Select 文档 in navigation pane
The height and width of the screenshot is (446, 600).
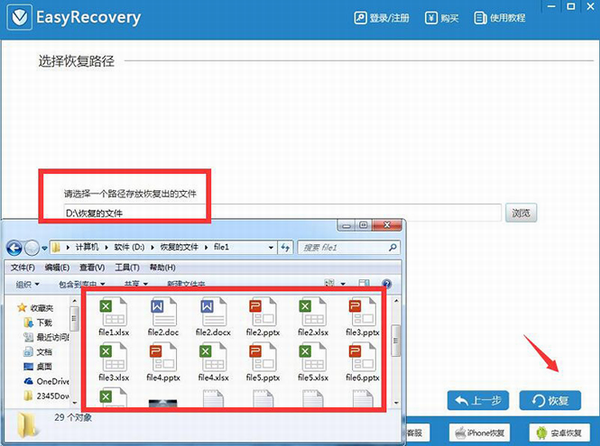coord(38,352)
